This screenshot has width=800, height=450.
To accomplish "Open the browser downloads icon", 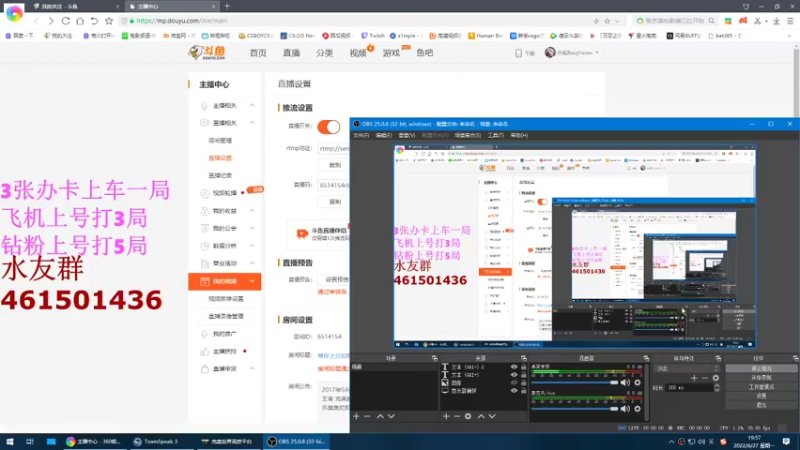I will pyautogui.click(x=776, y=21).
